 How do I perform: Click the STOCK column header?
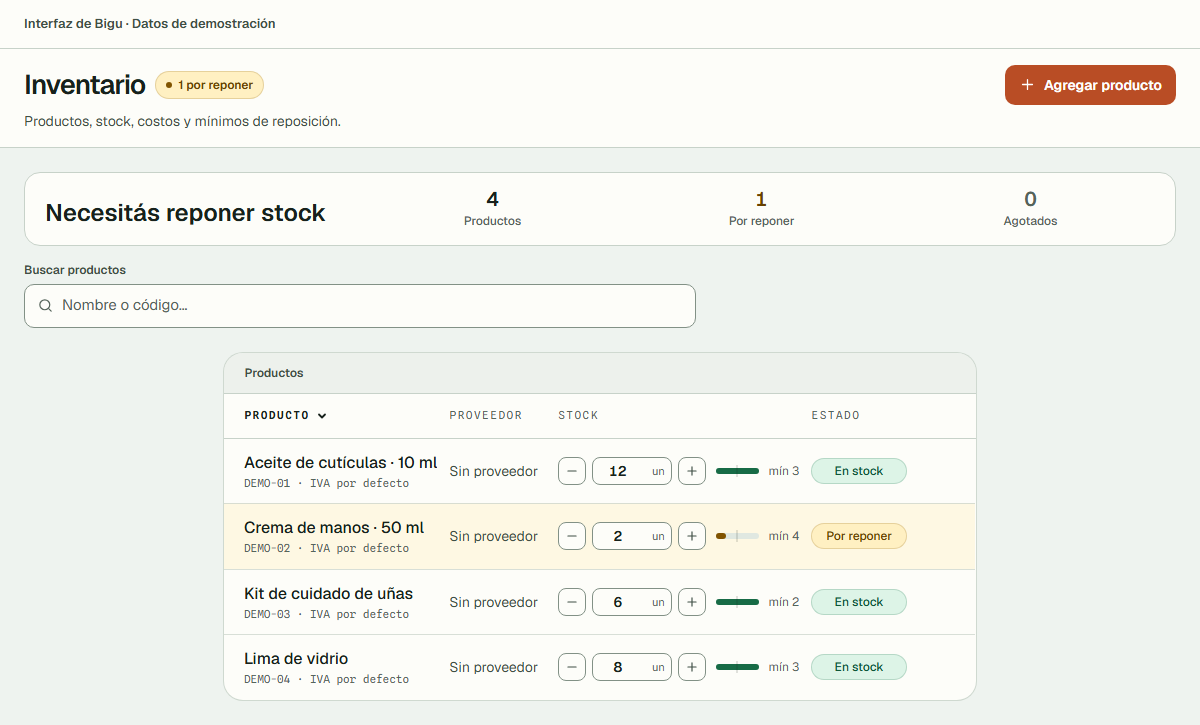(x=578, y=416)
